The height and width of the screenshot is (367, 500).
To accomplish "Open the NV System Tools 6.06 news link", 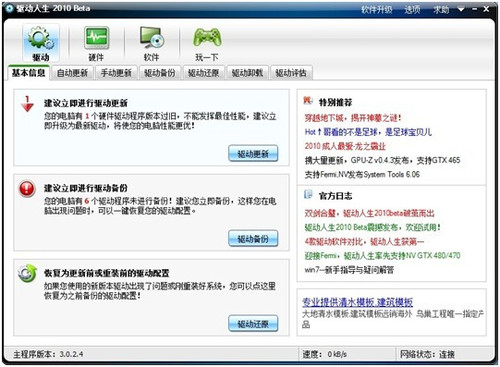I will (362, 174).
